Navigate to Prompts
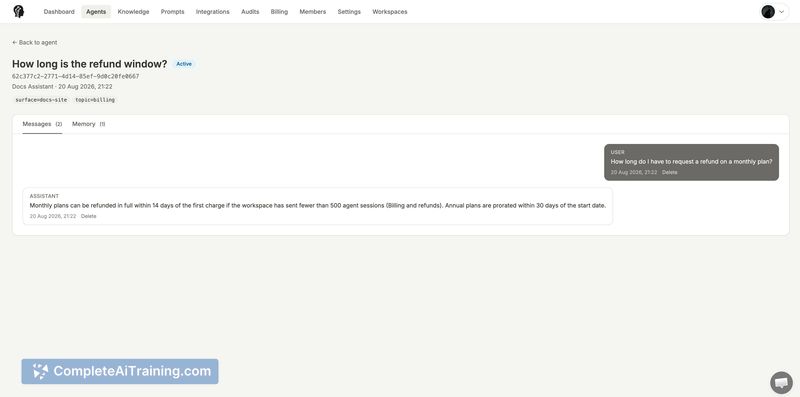This screenshot has height=397, width=800. tap(172, 12)
